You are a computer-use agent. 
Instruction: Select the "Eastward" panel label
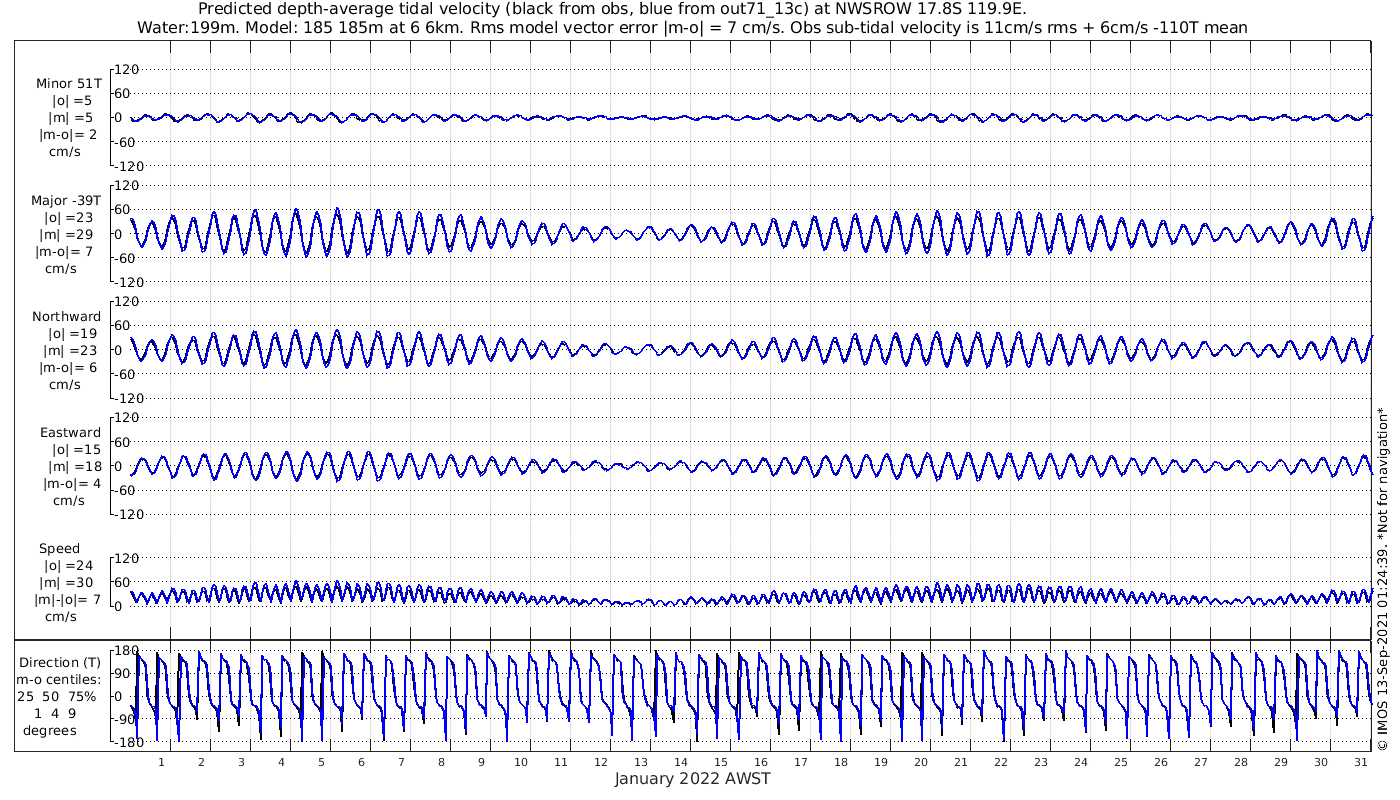pyautogui.click(x=70, y=433)
